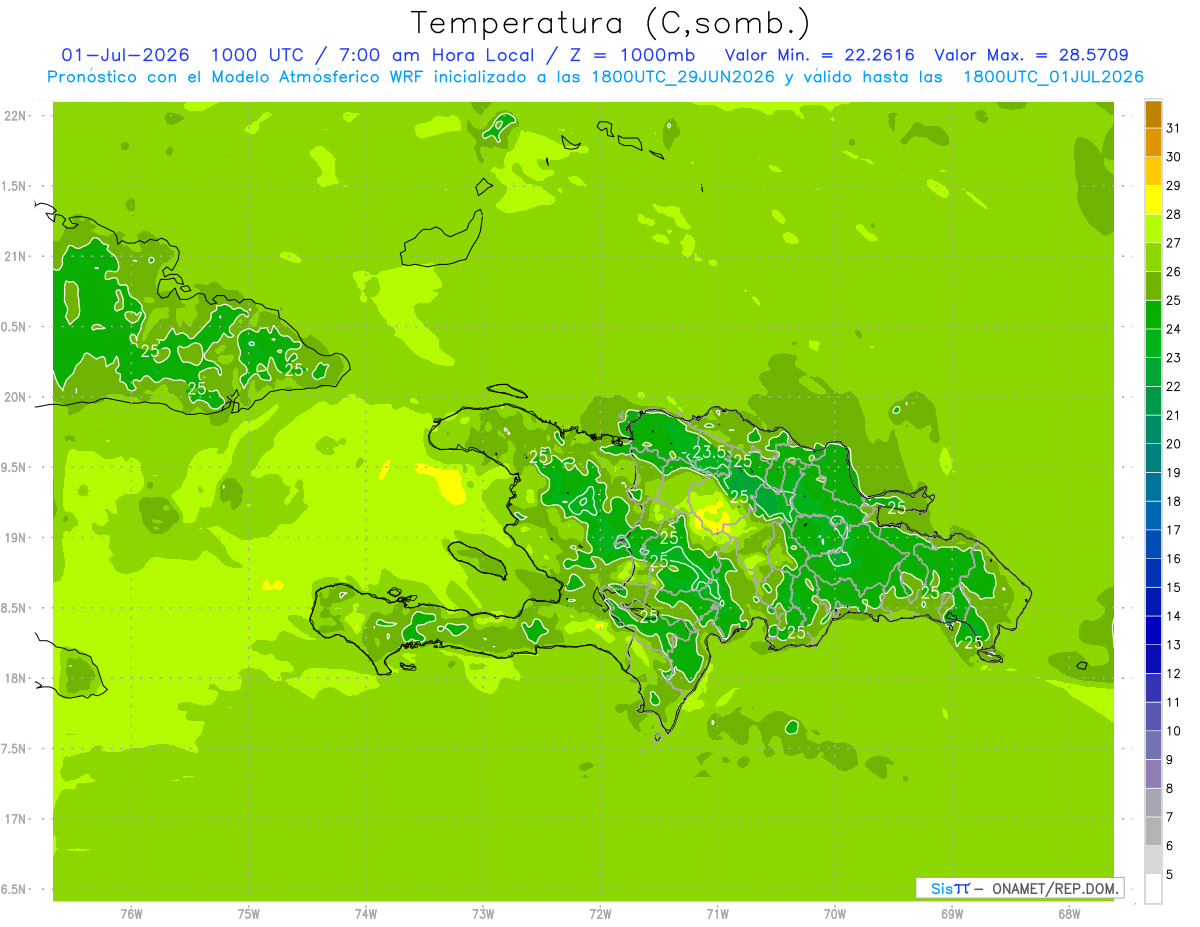Click the "6.5N" latitude axis label

click(15, 890)
